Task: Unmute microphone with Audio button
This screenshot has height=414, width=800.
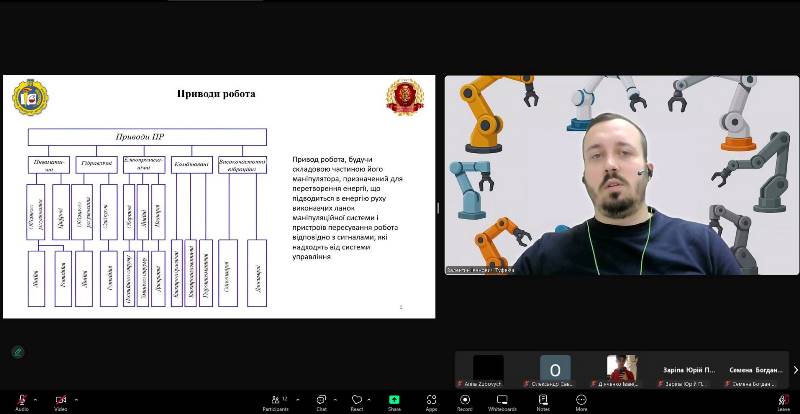Action: (x=21, y=402)
